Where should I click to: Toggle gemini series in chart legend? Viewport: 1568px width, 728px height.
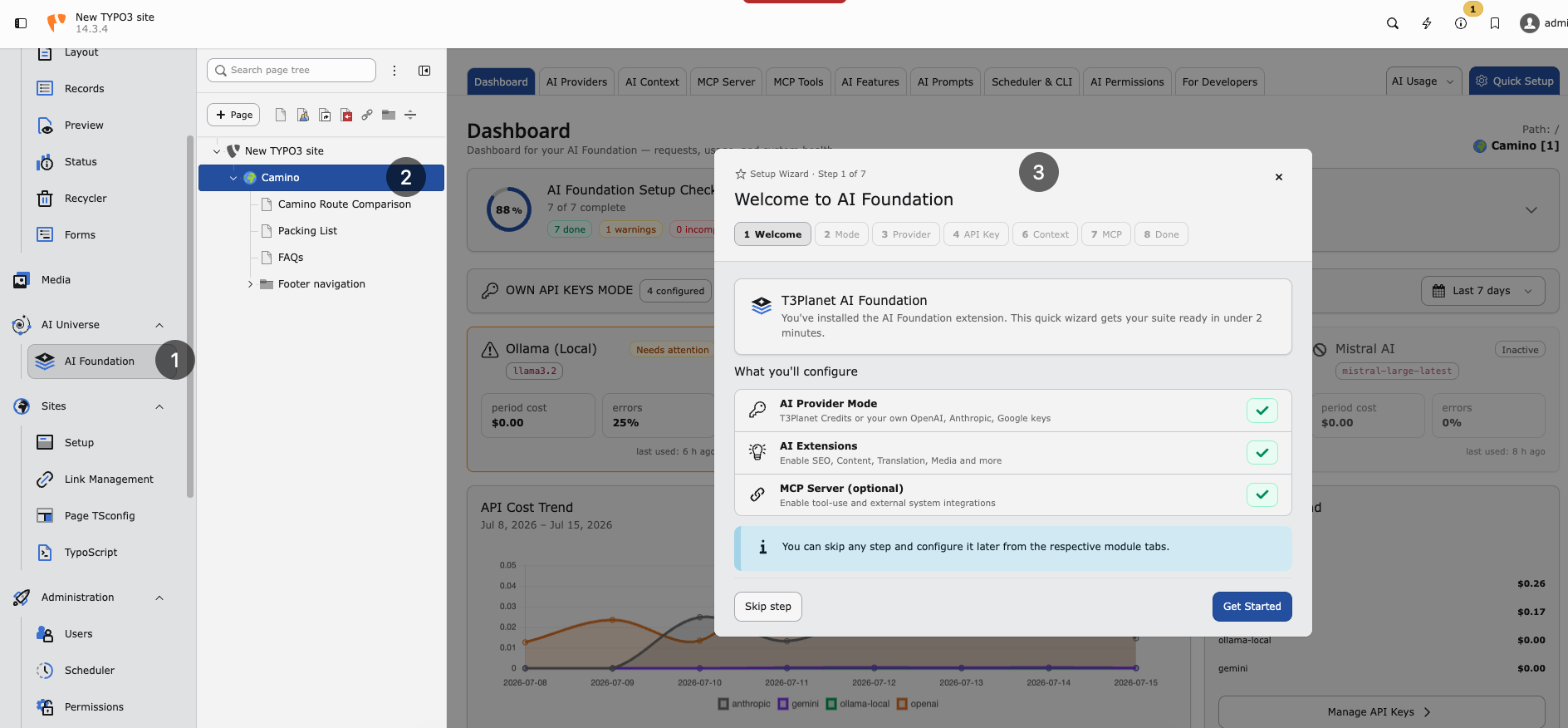[x=798, y=704]
